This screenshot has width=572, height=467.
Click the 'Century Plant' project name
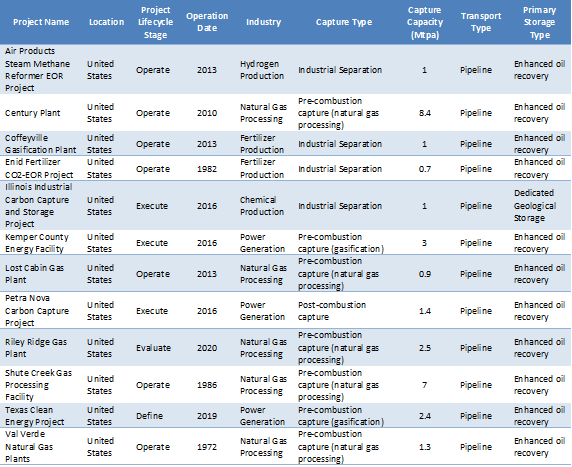click(x=32, y=113)
